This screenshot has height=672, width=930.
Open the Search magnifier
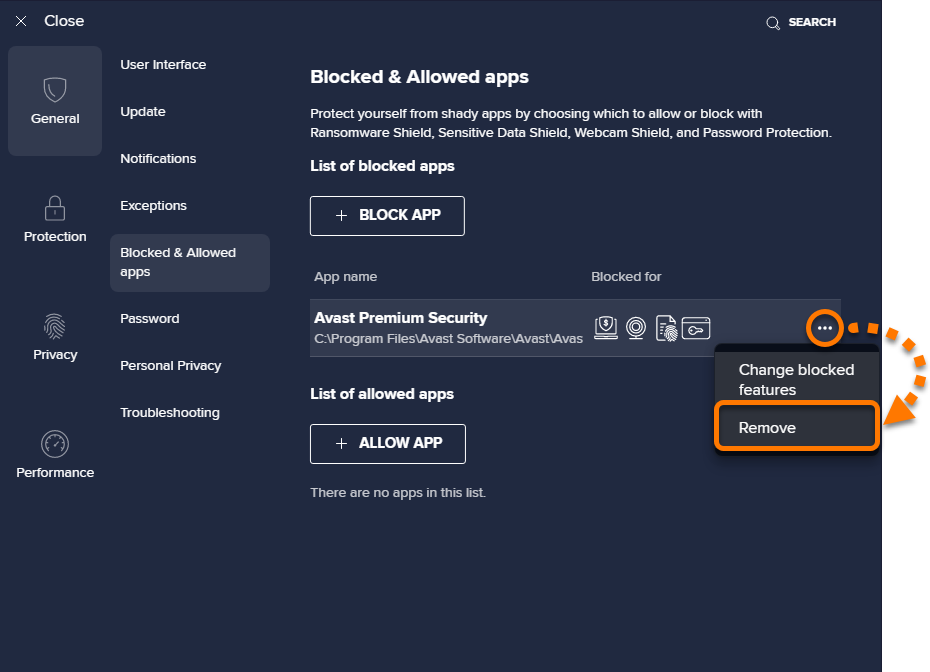coord(772,22)
